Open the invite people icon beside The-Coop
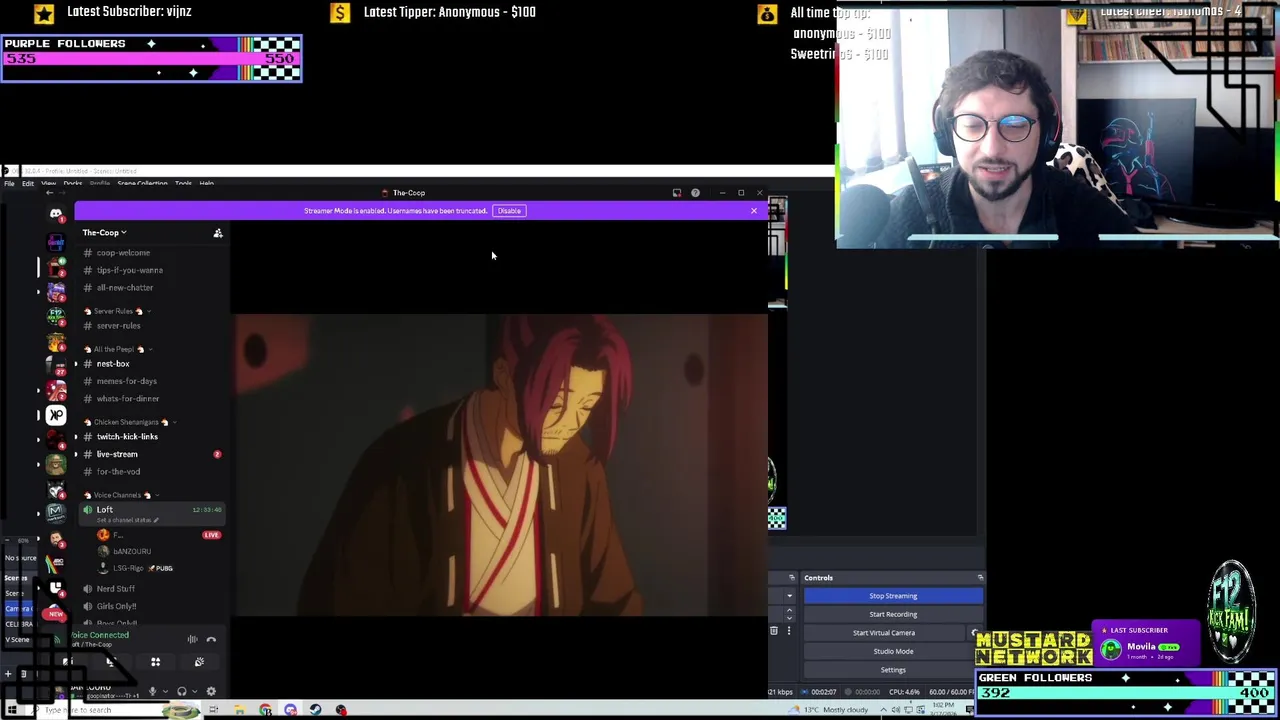 218,233
